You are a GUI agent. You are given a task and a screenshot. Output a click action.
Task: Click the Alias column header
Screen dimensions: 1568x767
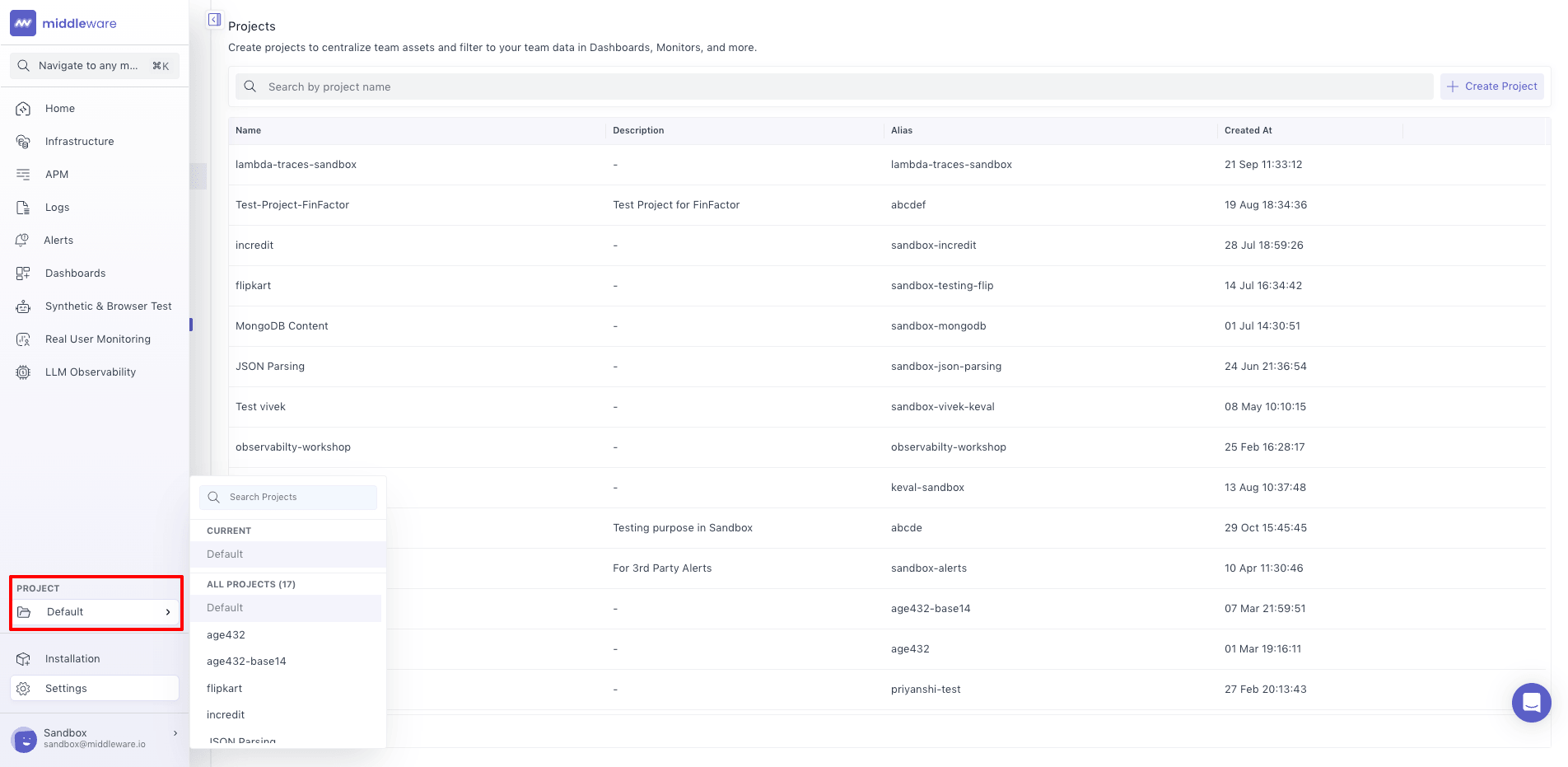(x=901, y=130)
